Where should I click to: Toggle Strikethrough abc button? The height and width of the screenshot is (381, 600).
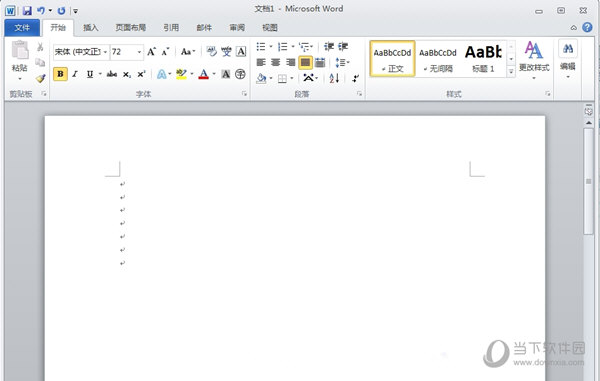[112, 74]
